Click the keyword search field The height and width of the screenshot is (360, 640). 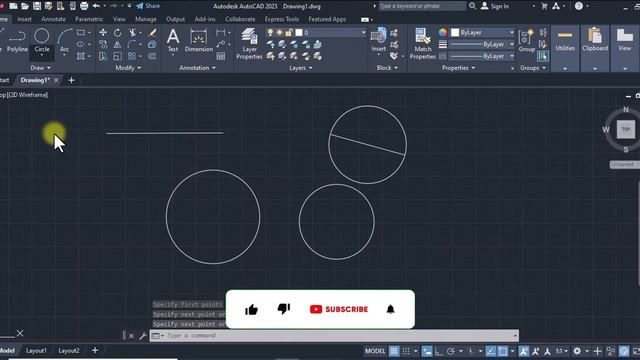(x=422, y=6)
